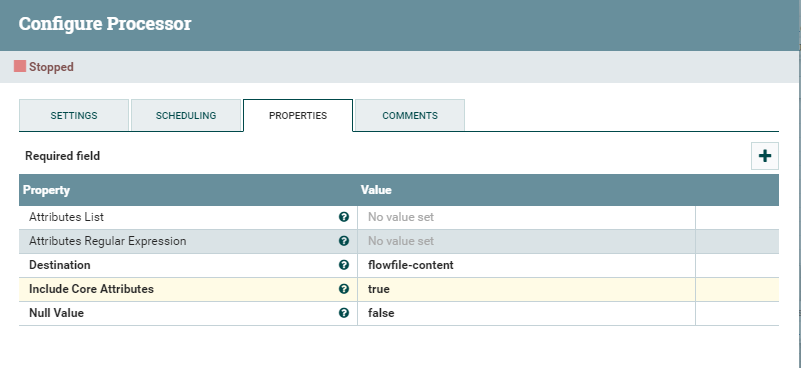Image resolution: width=801 pixels, height=368 pixels.
Task: Go to the Comments tab
Action: (x=410, y=116)
